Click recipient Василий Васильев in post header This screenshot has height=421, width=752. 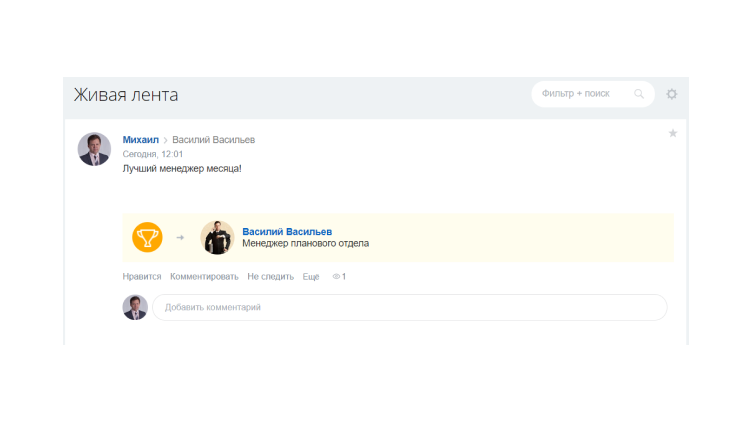(214, 140)
